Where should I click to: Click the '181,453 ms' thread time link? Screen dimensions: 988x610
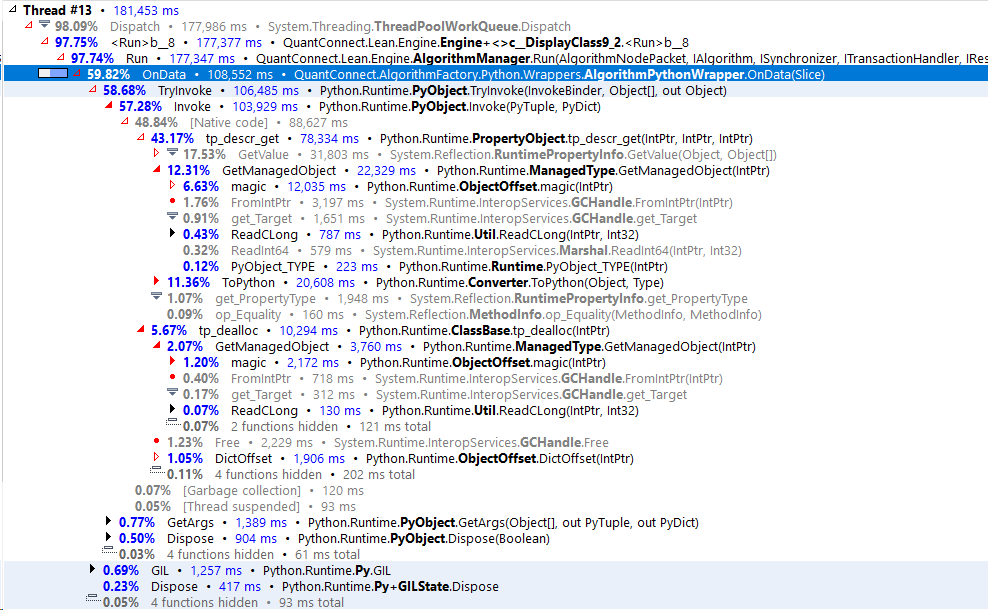point(146,11)
